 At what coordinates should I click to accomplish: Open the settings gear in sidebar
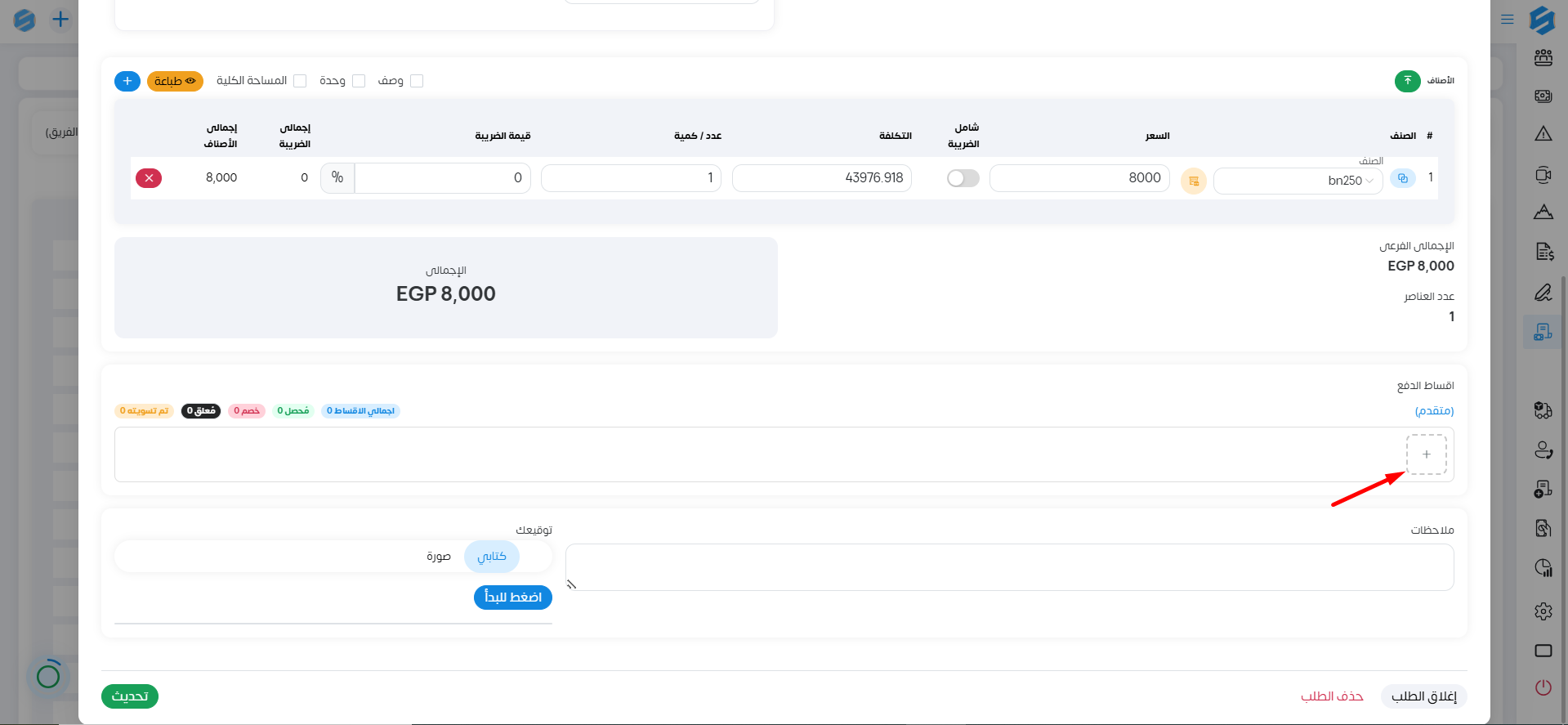[x=1543, y=611]
